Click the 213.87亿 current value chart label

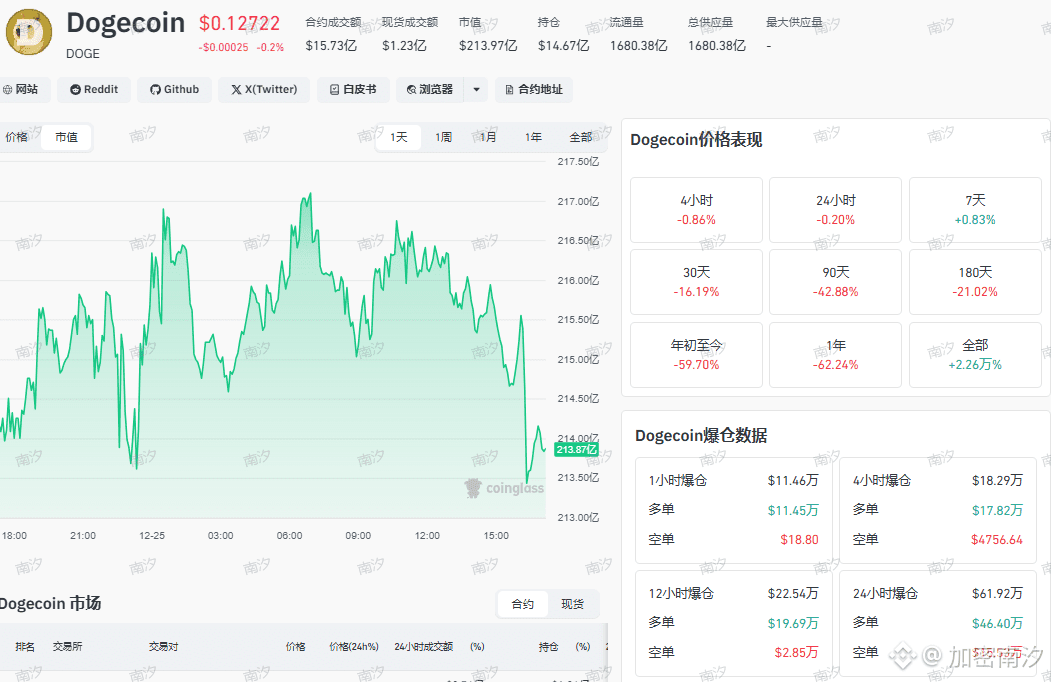[x=576, y=449]
